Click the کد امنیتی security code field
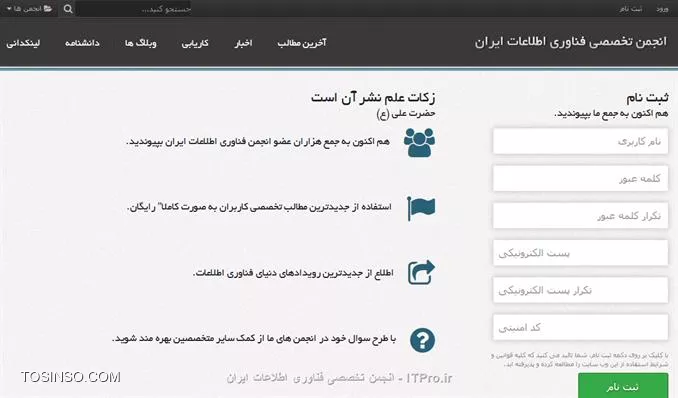Viewport: 678px width, 398px height. click(x=580, y=327)
